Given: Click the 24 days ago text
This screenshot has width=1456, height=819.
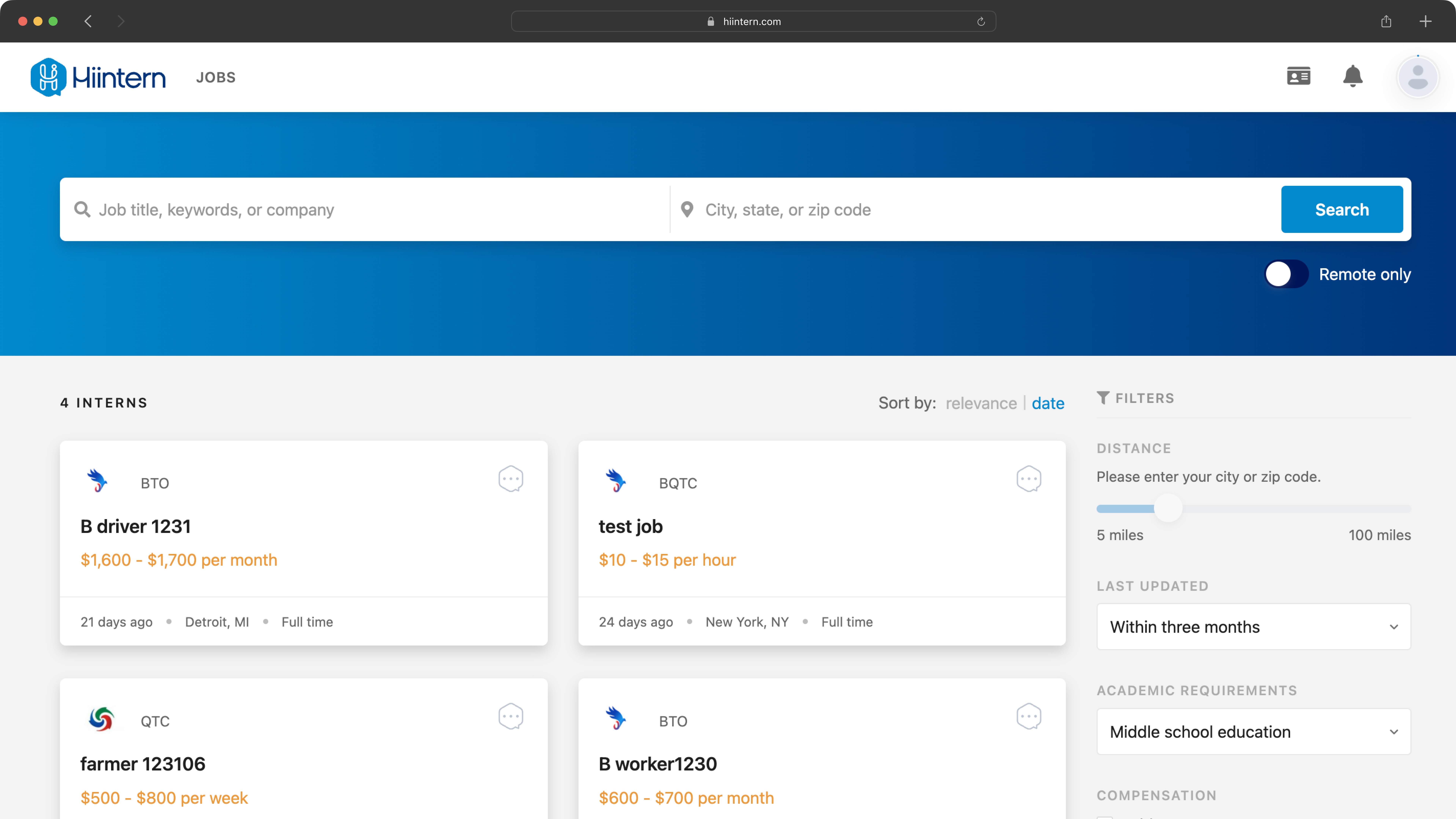Looking at the screenshot, I should pyautogui.click(x=636, y=622).
